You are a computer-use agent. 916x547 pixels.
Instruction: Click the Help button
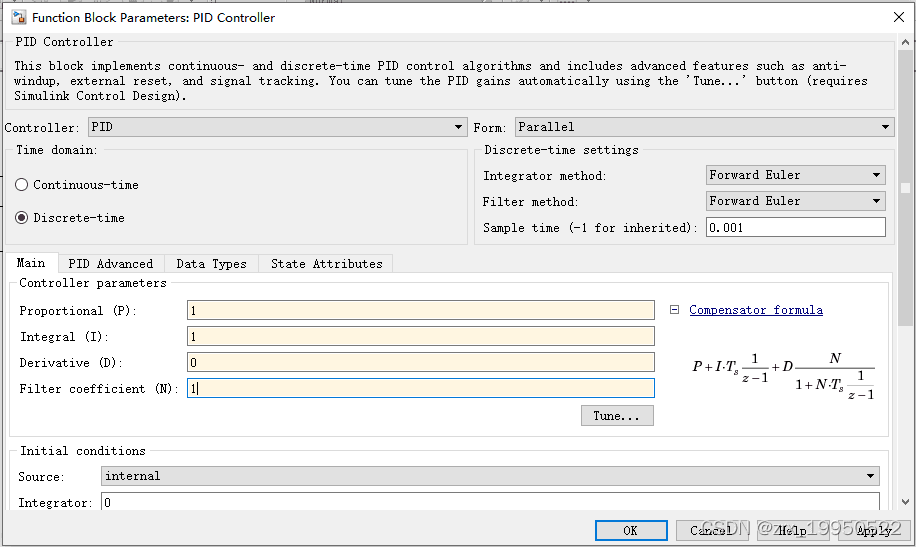pyautogui.click(x=792, y=530)
